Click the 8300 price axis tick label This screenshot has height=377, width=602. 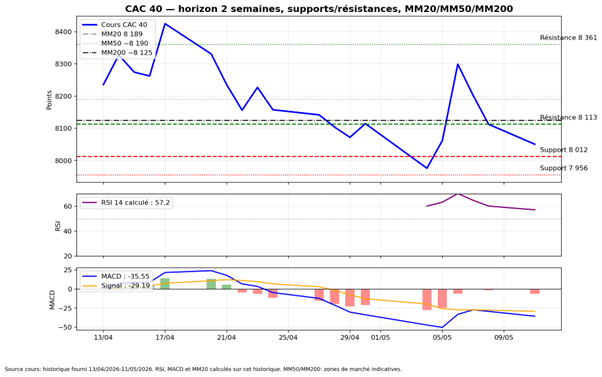click(x=63, y=64)
